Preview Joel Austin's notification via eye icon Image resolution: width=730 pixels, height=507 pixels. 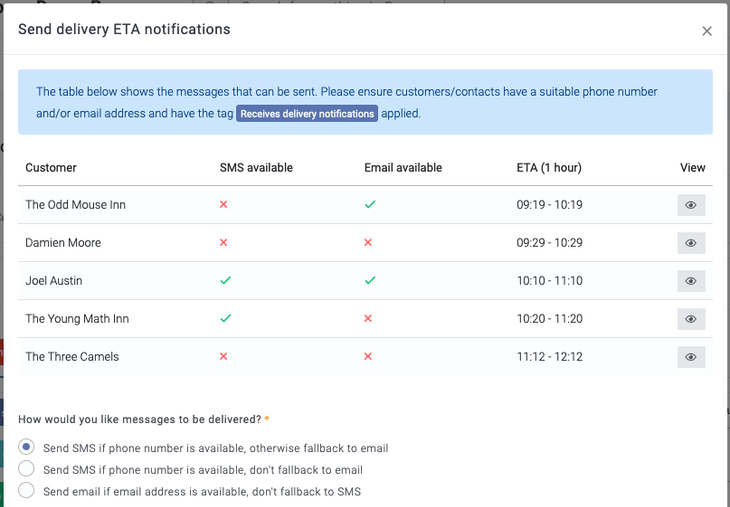point(690,281)
